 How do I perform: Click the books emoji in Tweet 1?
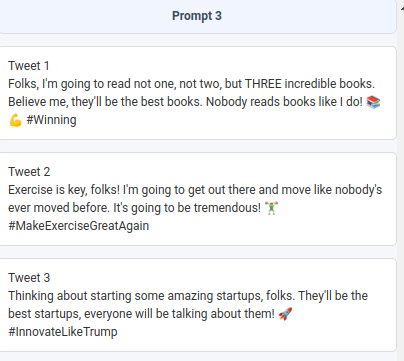click(x=373, y=102)
